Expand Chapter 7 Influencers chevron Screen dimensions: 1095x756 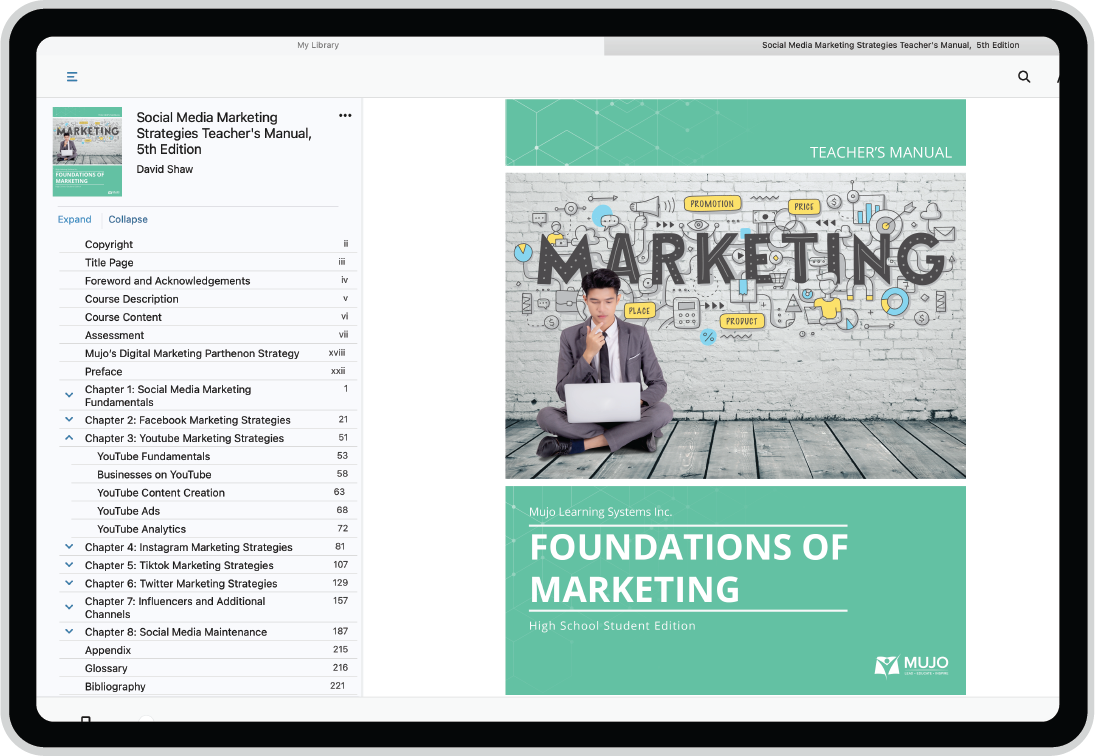[69, 607]
